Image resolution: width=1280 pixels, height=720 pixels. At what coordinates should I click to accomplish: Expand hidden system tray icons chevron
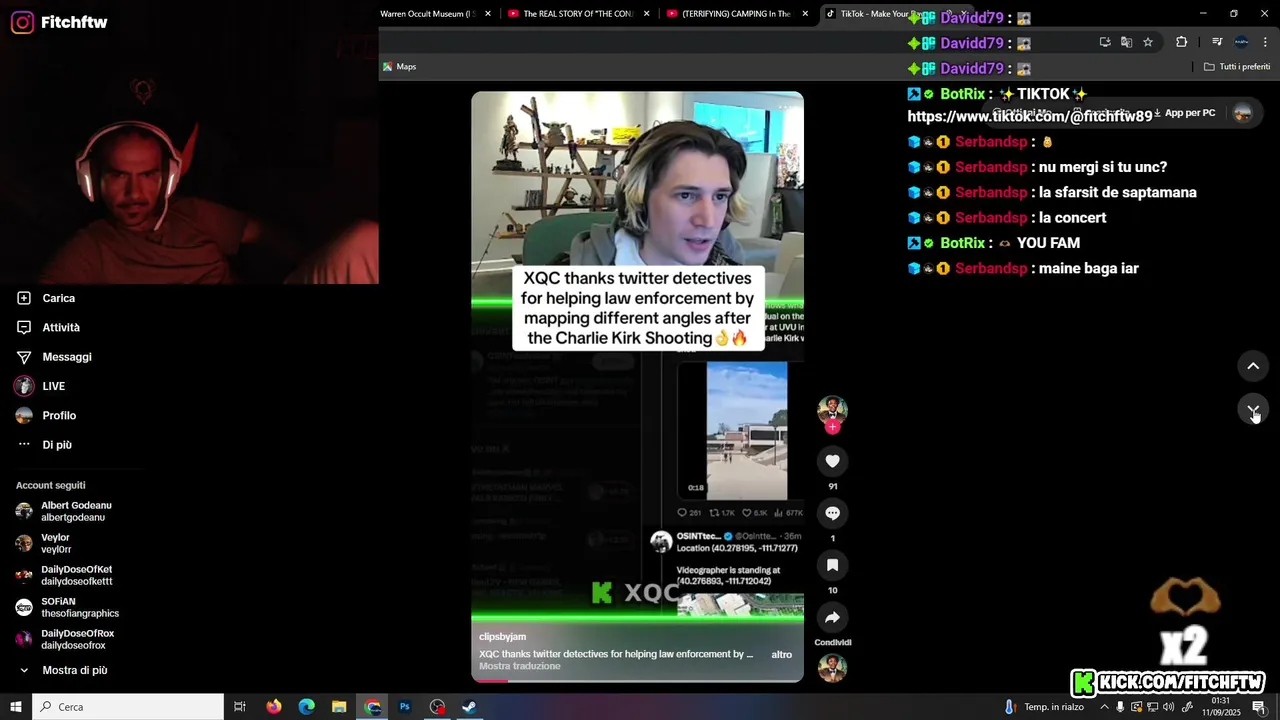1104,707
